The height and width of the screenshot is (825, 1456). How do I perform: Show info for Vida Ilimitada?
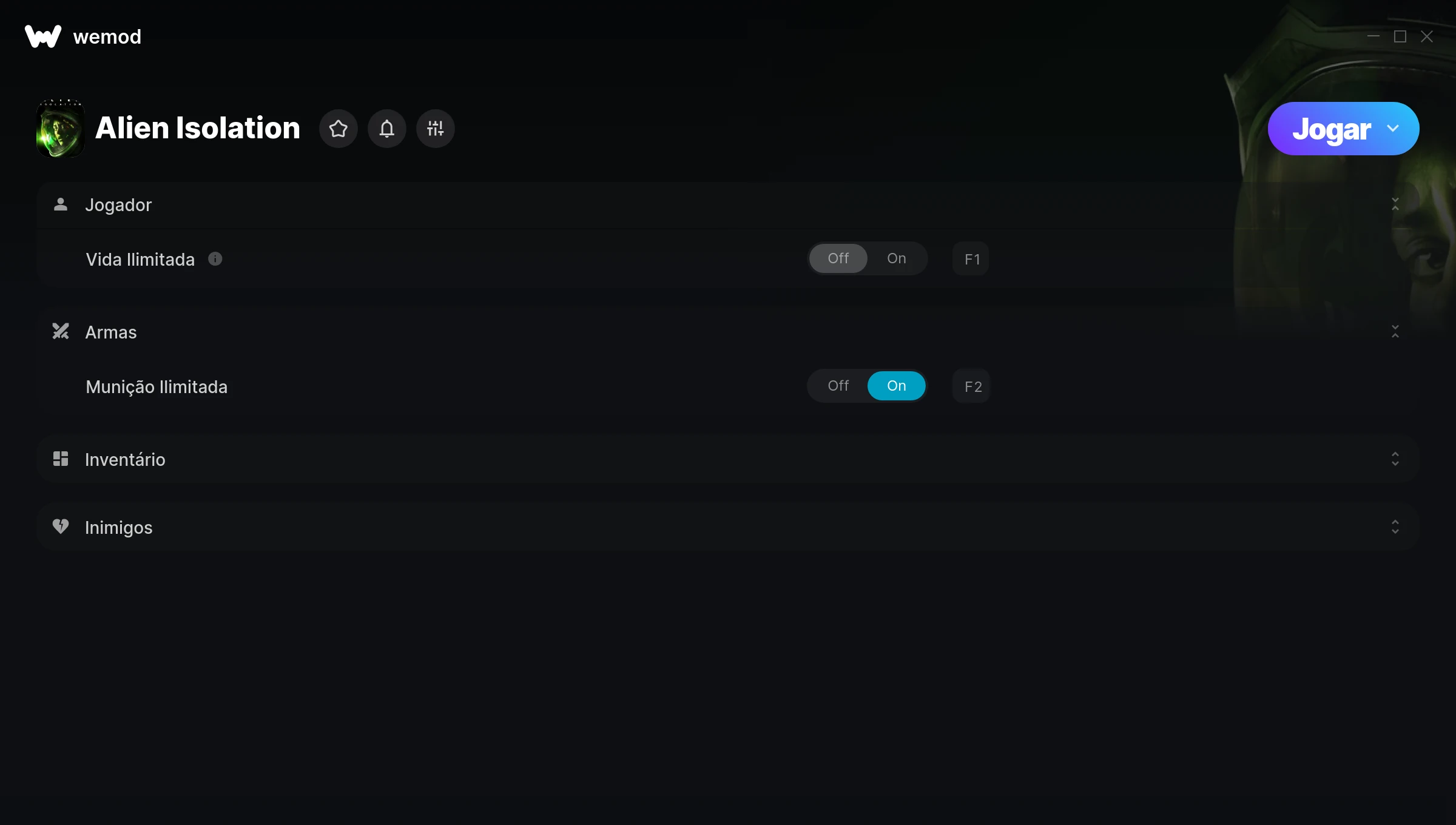coord(215,259)
